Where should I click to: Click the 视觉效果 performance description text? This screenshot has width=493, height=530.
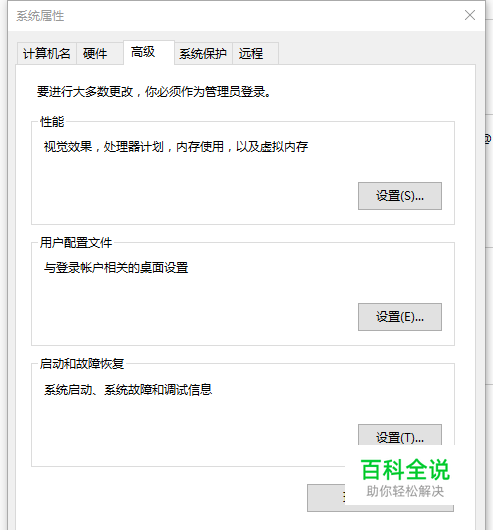(x=176, y=147)
